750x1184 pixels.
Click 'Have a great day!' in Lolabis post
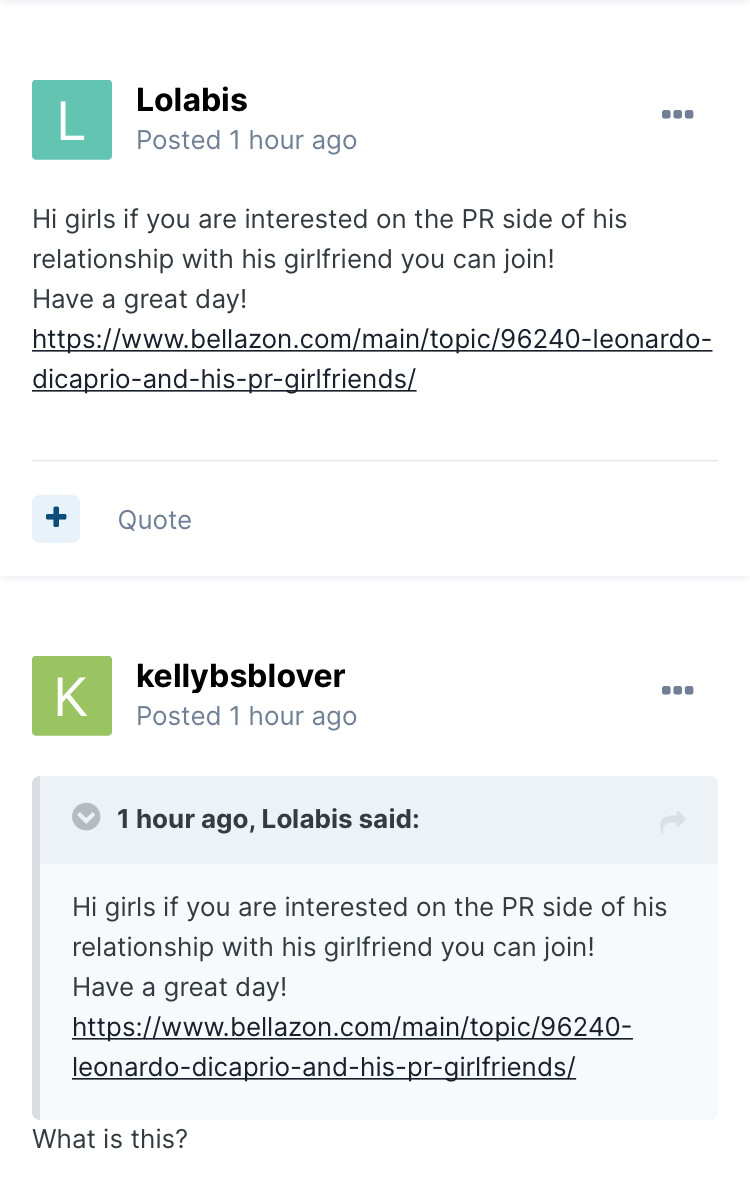tap(139, 299)
